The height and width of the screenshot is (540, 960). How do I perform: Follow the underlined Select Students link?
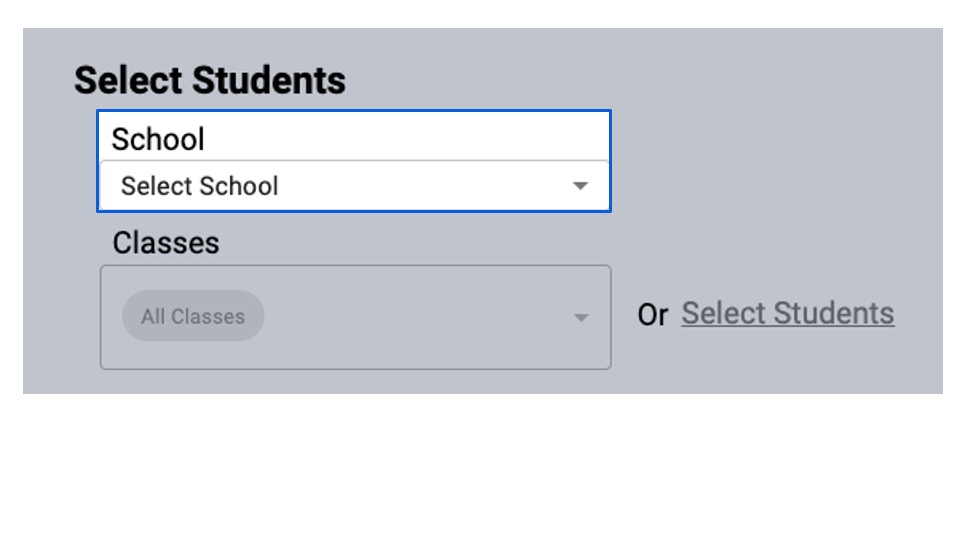point(787,314)
